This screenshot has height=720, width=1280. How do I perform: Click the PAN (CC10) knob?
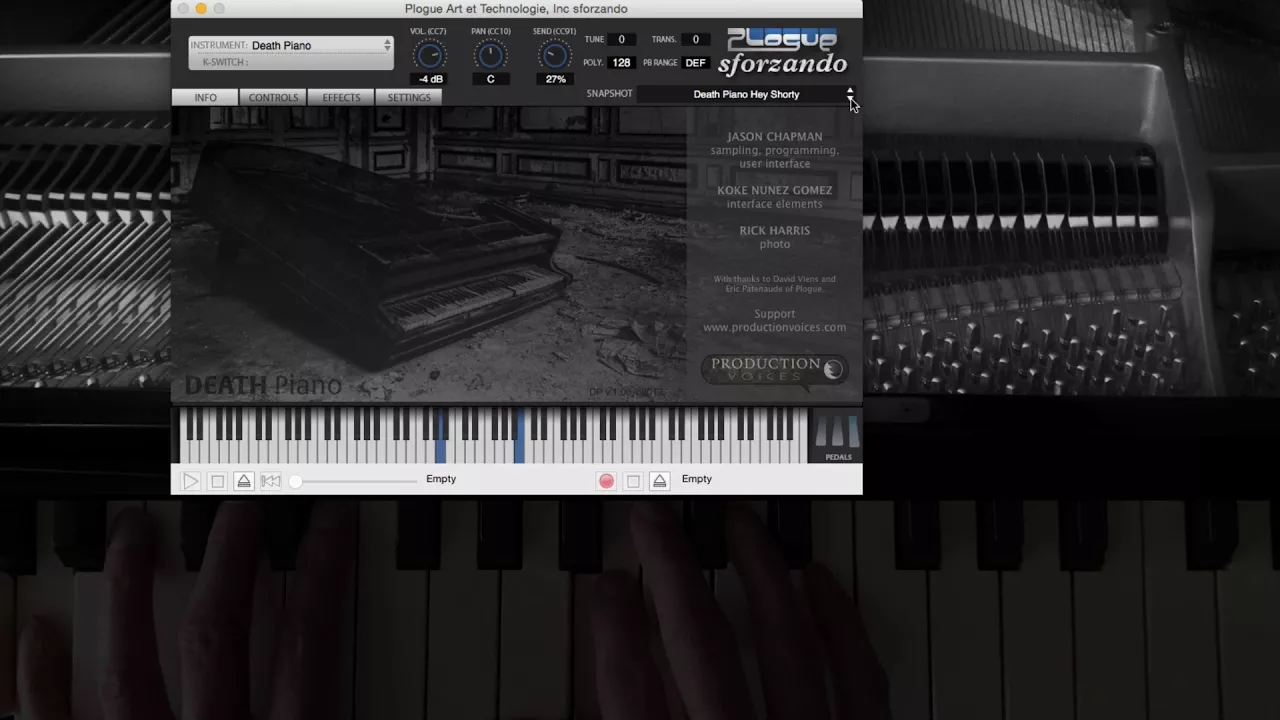pos(491,55)
